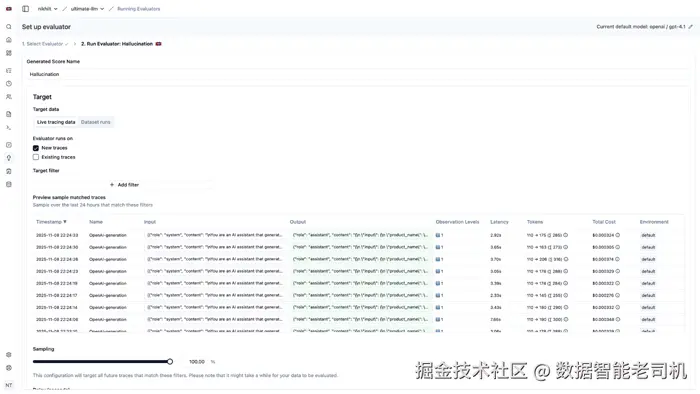Click the Current default model openai / gpt-4.1 text

[x=641, y=27]
